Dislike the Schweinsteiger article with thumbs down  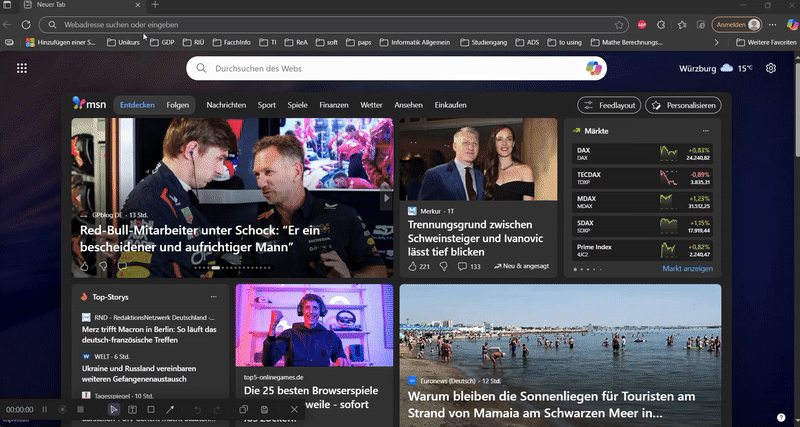pyautogui.click(x=443, y=267)
